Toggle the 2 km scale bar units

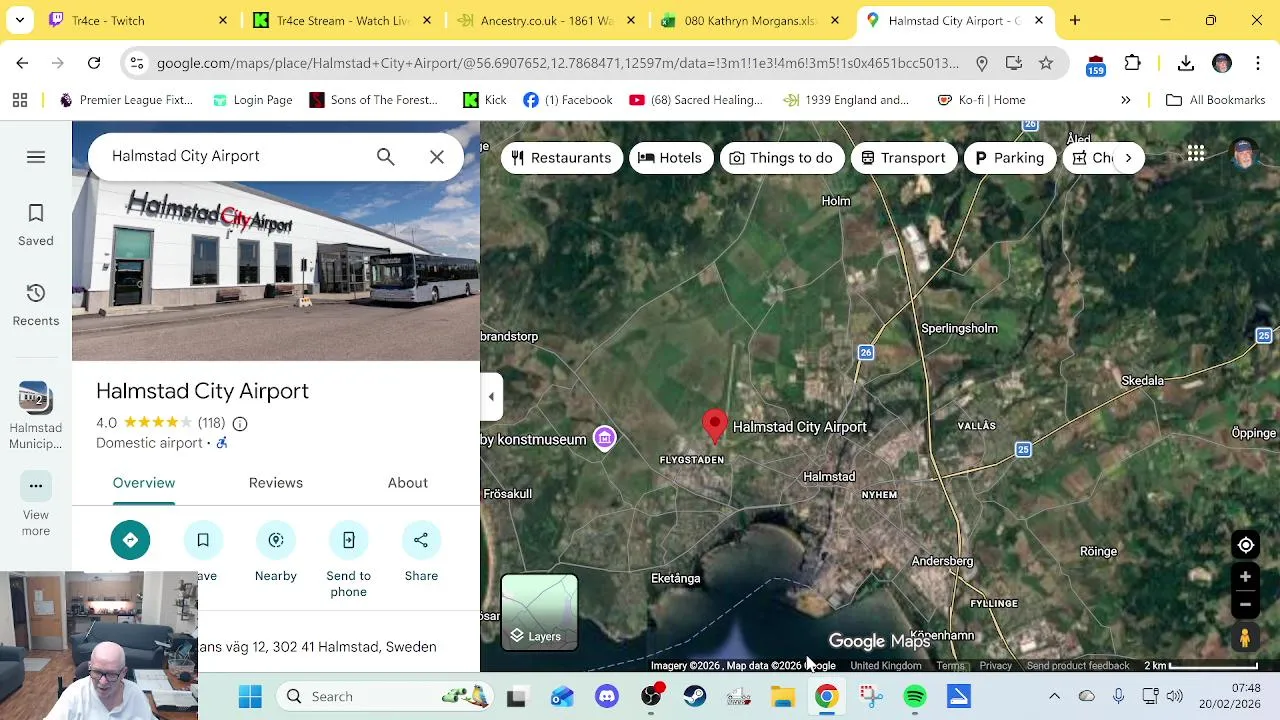click(x=1200, y=666)
